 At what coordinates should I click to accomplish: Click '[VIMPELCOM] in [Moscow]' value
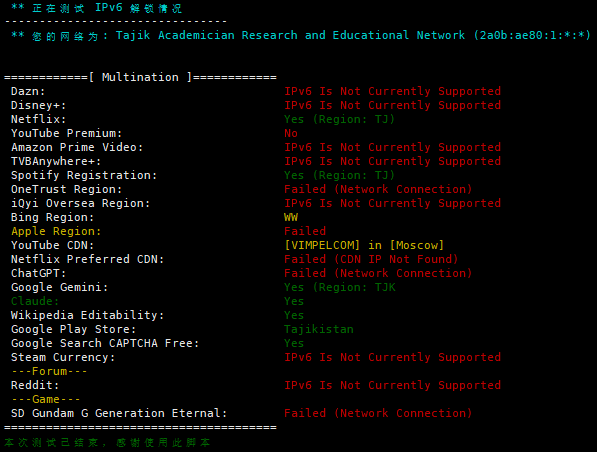point(364,245)
